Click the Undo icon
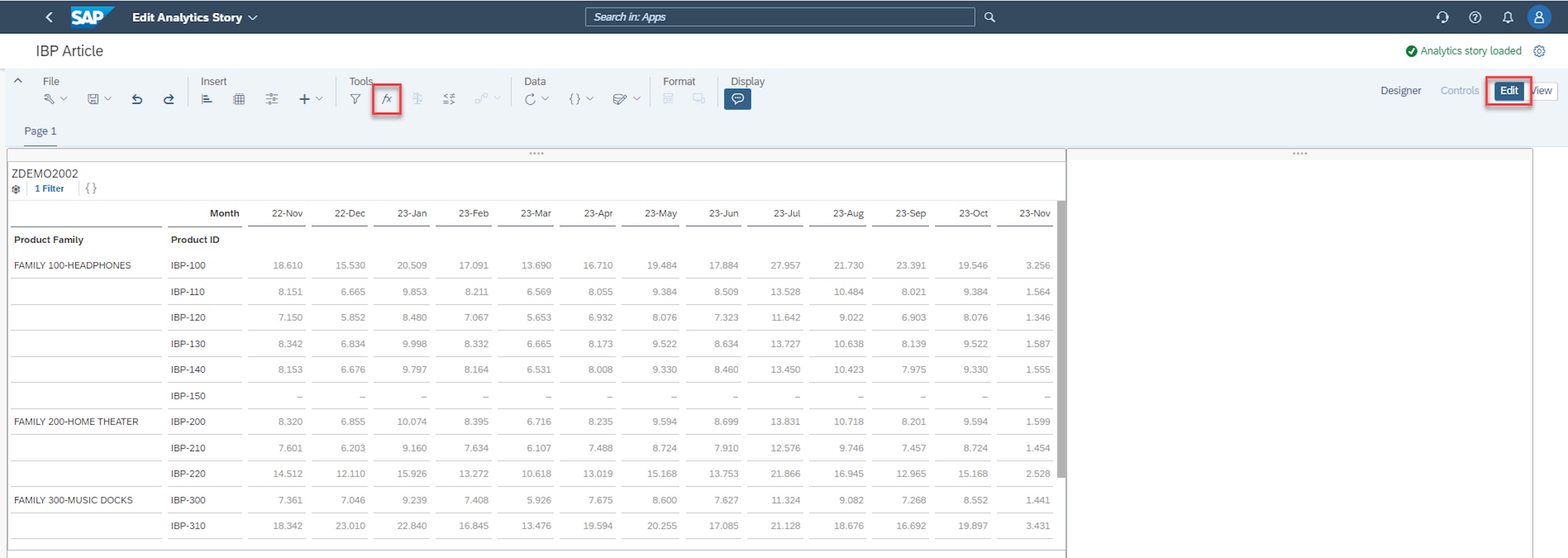The image size is (1568, 558). [137, 99]
